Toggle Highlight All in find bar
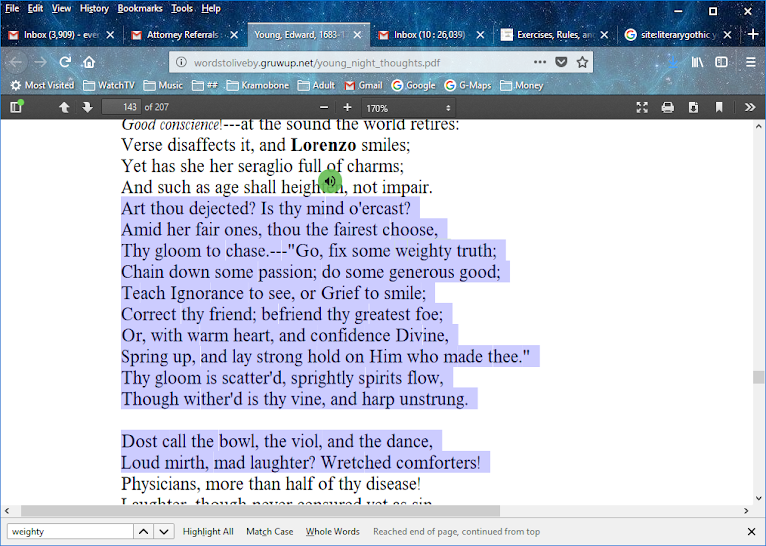Screen dimensions: 766x546 (x=208, y=531)
